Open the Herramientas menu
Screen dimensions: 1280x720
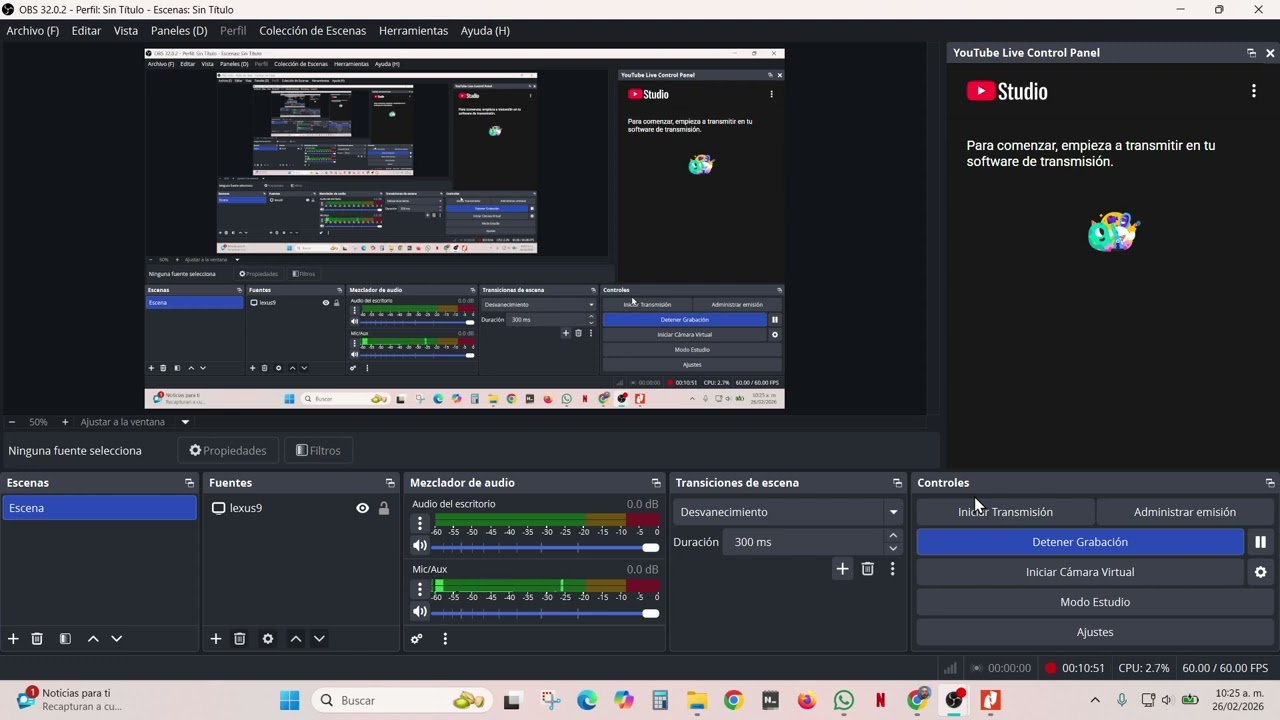(x=413, y=31)
